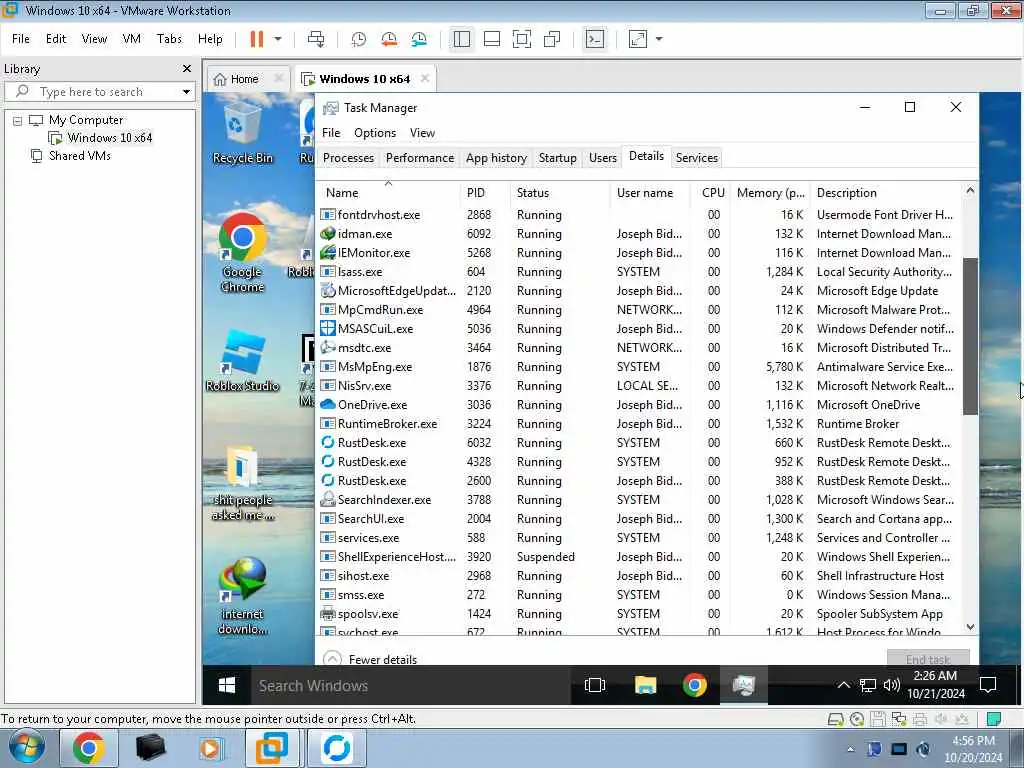
Task: Switch to the Processes tab
Action: [348, 158]
